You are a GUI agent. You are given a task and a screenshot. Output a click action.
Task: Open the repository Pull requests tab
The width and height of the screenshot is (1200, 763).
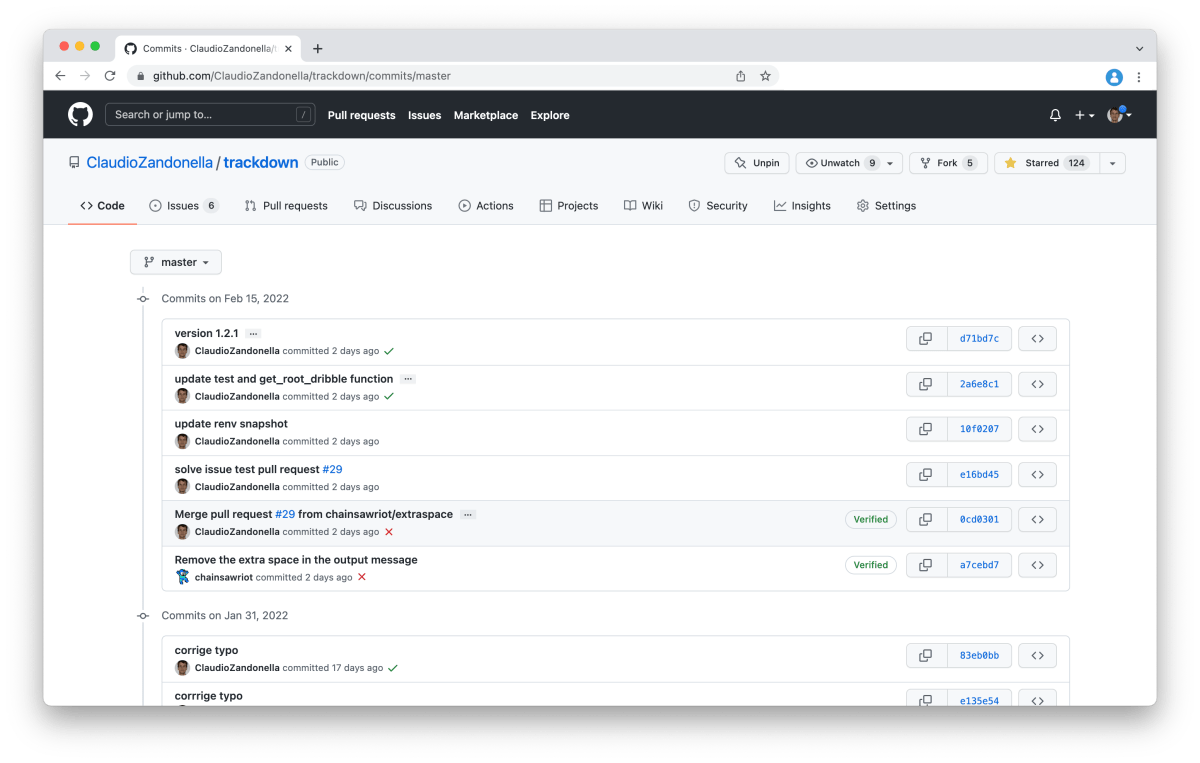point(286,206)
